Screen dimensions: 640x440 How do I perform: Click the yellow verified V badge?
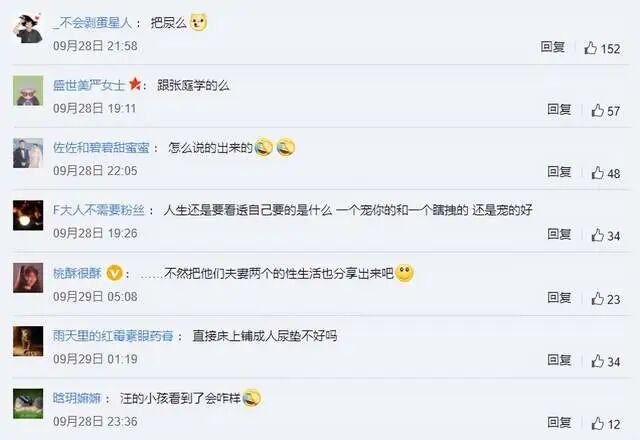click(x=115, y=273)
